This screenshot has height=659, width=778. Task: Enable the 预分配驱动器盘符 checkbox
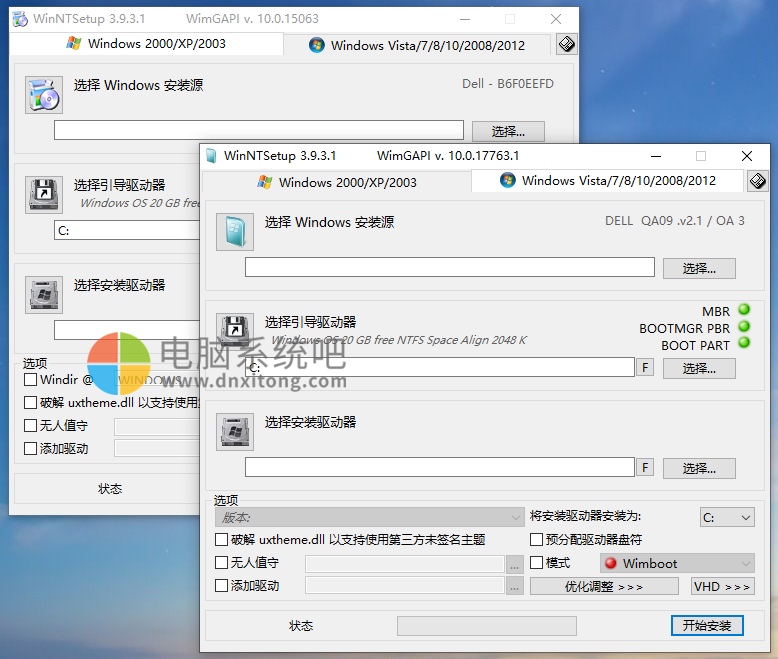coord(536,539)
